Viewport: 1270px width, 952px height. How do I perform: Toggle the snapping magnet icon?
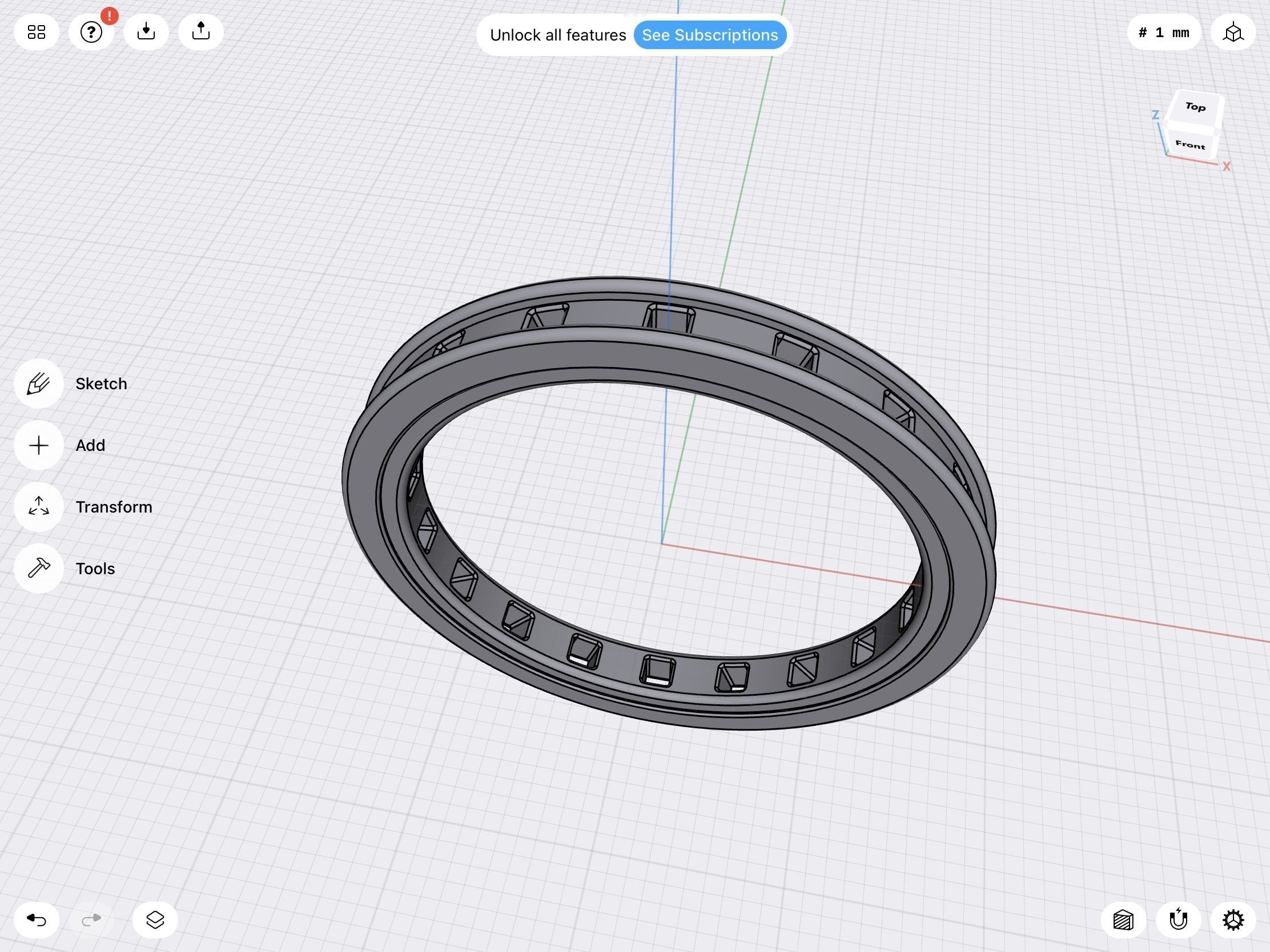[1178, 920]
